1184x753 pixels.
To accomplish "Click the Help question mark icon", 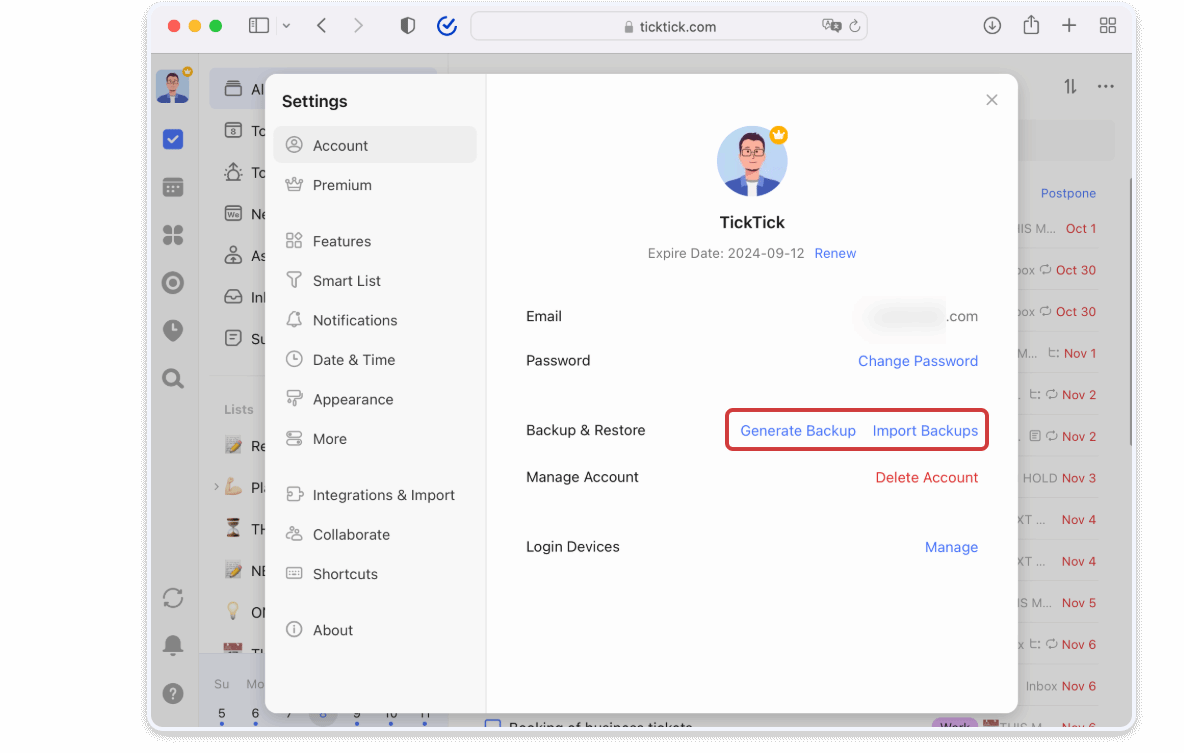I will 173,693.
